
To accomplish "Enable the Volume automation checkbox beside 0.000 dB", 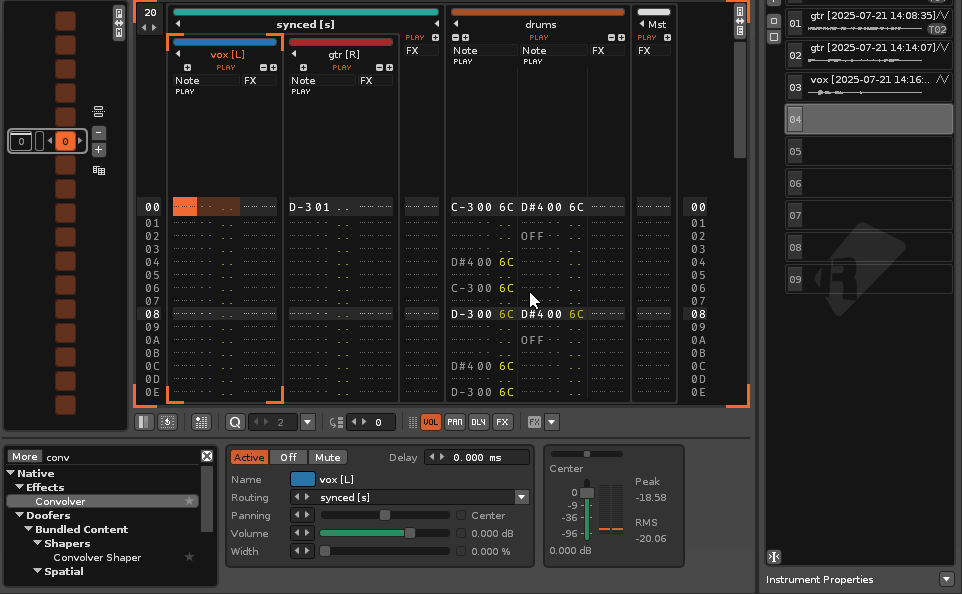I will tap(461, 533).
